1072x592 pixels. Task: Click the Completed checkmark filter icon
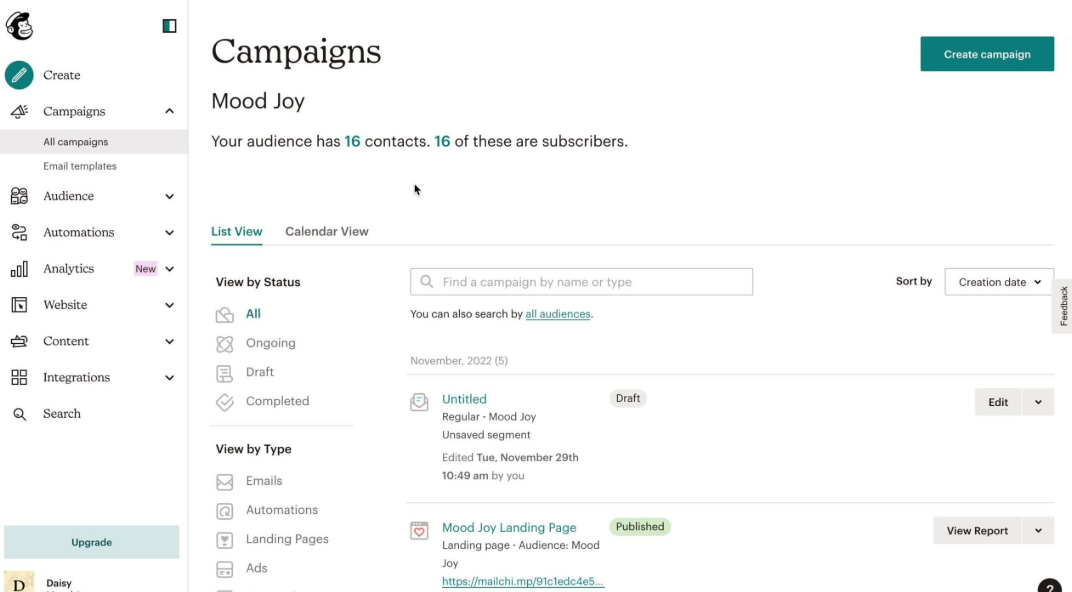point(224,401)
